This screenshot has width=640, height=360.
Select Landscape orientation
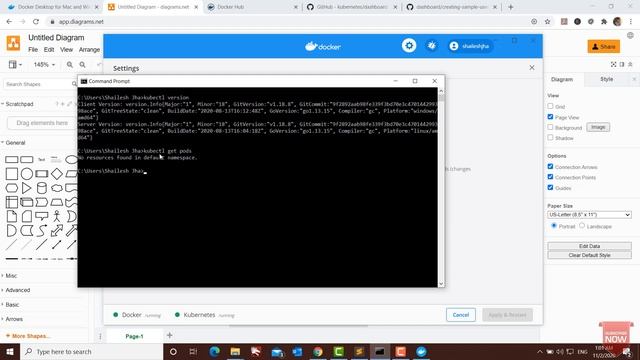click(x=582, y=225)
